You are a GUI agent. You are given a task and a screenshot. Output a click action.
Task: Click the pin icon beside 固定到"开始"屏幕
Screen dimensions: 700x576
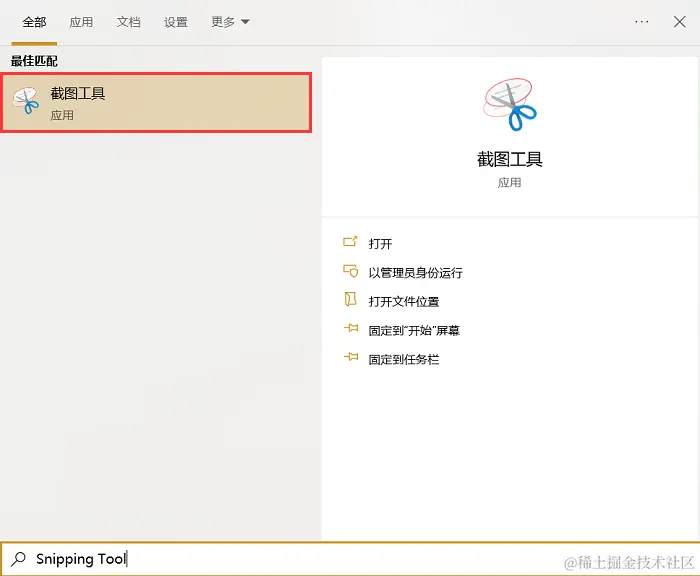351,328
